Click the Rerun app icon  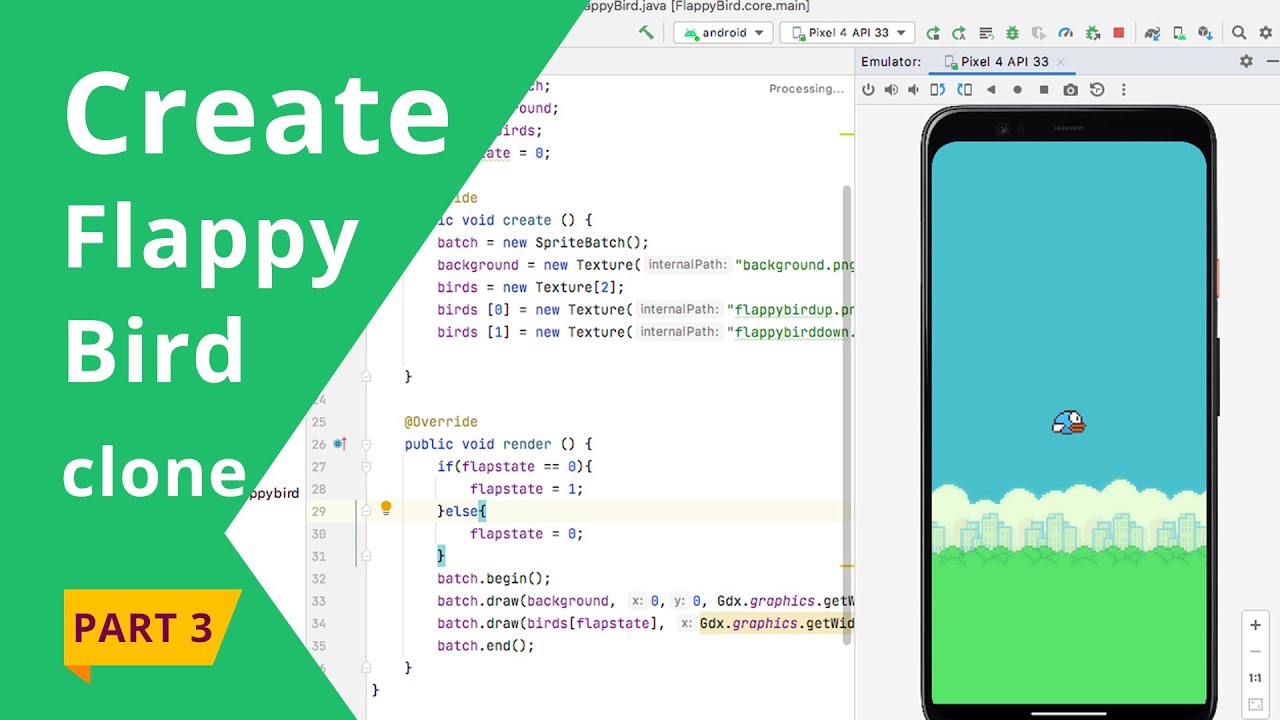click(933, 33)
